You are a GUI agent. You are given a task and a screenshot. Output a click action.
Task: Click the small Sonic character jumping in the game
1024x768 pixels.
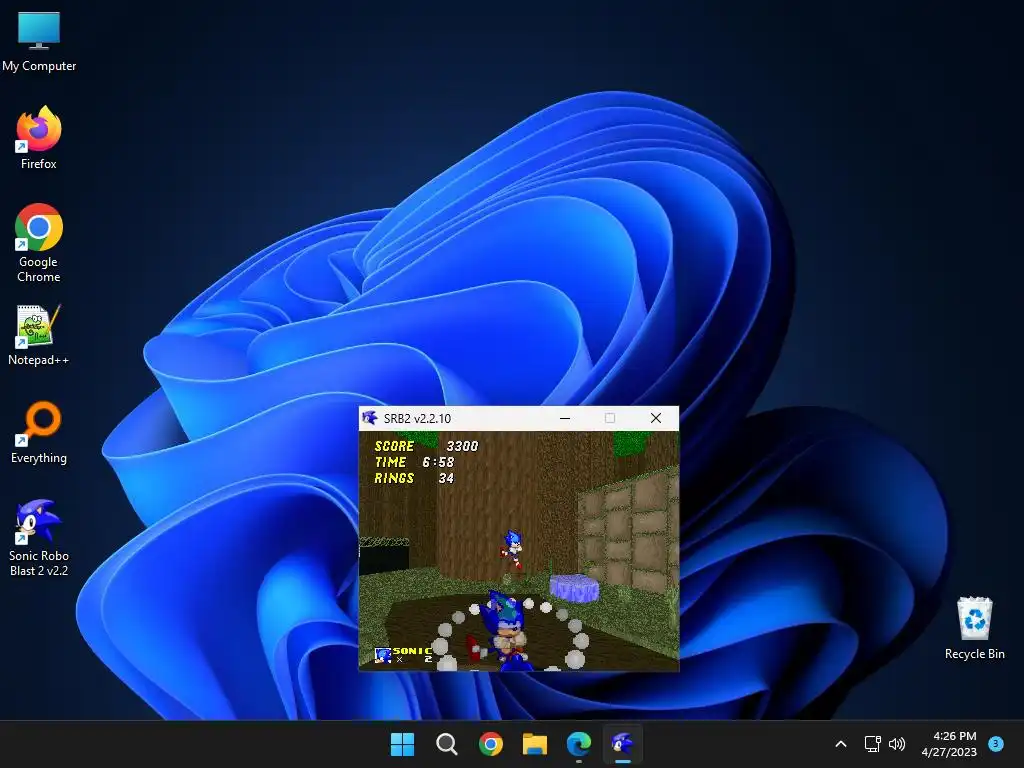pyautogui.click(x=513, y=549)
